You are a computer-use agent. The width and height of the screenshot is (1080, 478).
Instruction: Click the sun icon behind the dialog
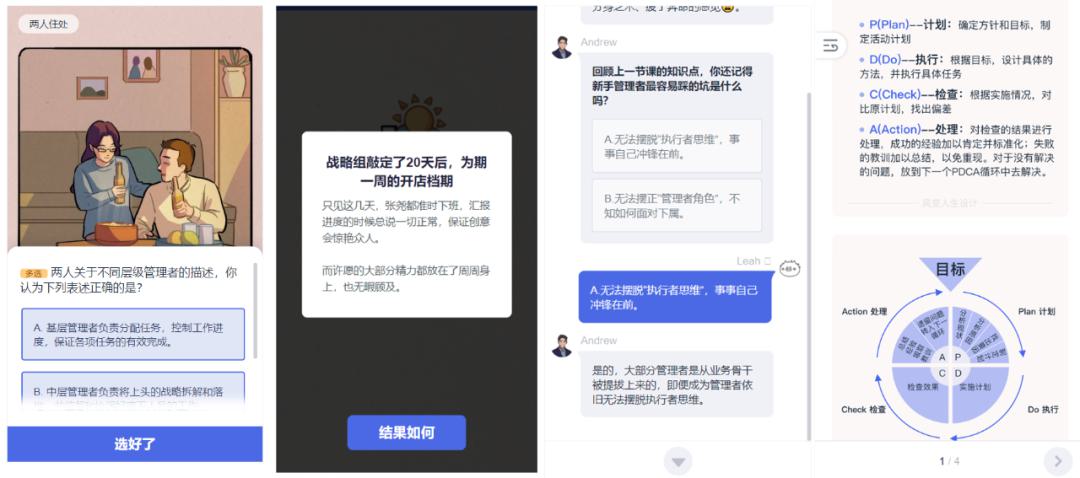[x=415, y=114]
